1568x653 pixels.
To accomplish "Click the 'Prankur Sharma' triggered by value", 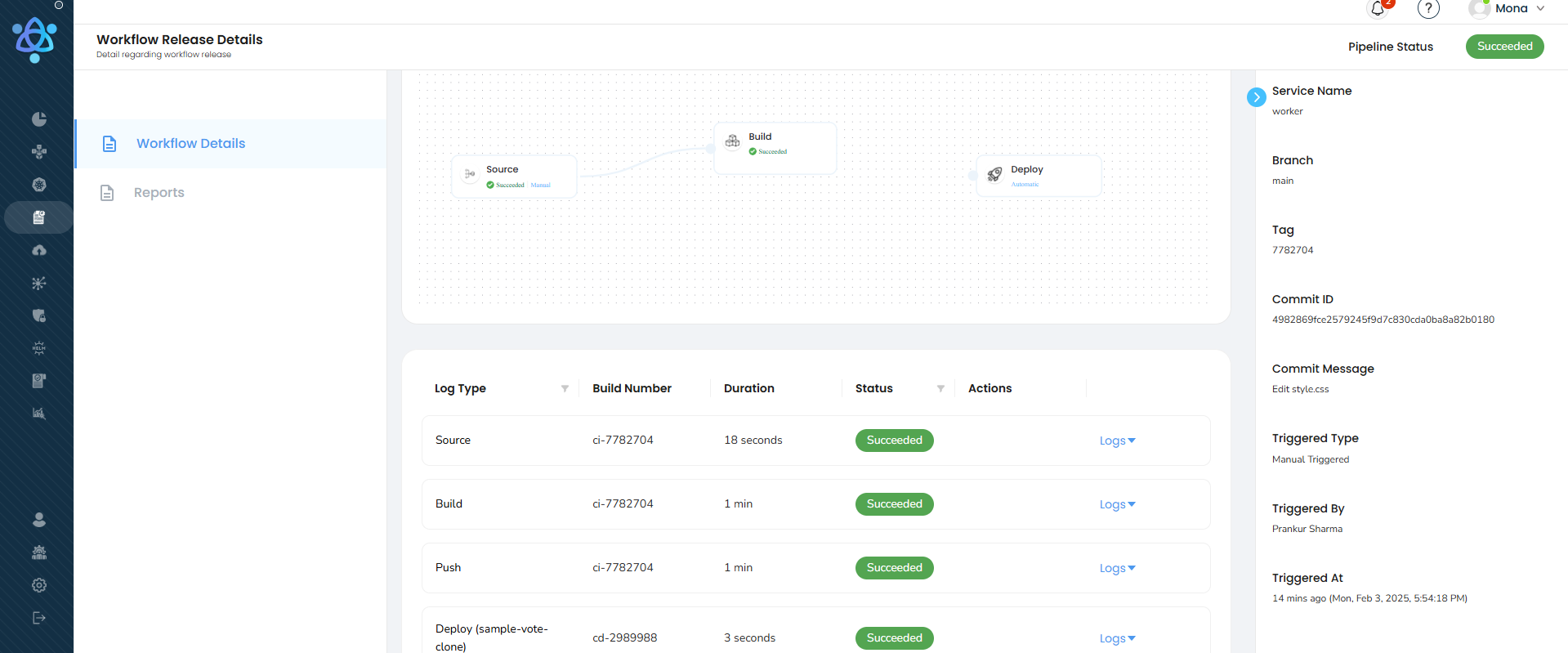I will tap(1307, 529).
